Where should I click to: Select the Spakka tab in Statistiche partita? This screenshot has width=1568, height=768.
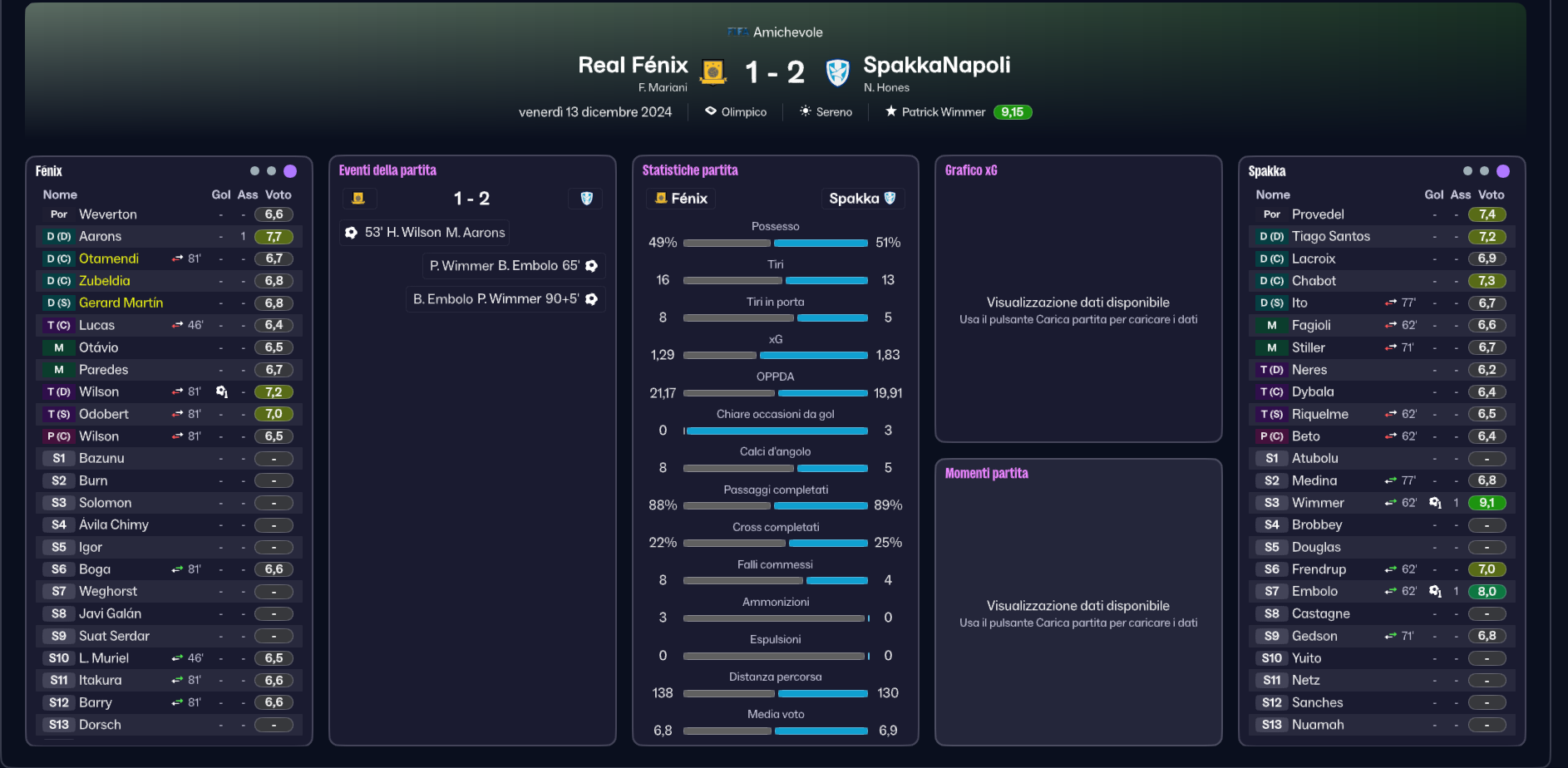pos(862,199)
